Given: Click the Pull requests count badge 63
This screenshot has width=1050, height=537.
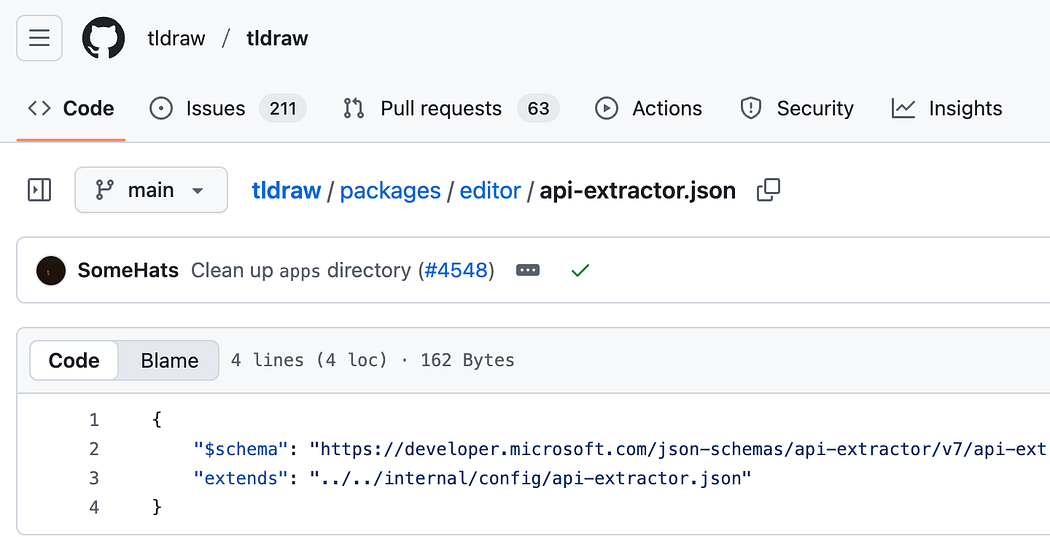Looking at the screenshot, I should tap(538, 108).
